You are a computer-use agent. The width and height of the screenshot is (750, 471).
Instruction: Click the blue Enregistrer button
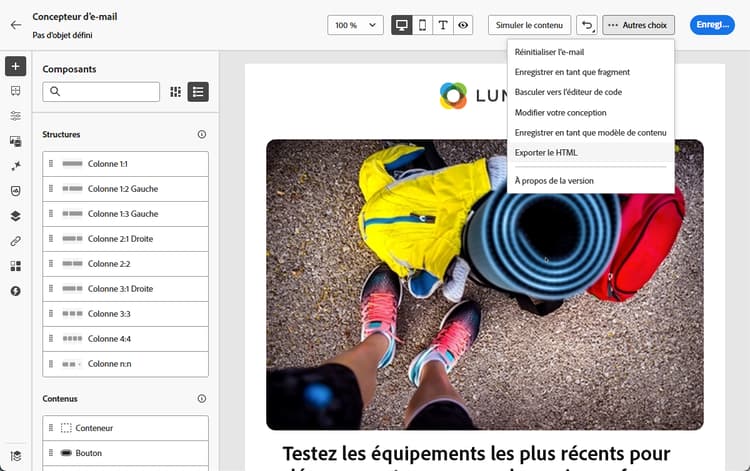coord(712,25)
